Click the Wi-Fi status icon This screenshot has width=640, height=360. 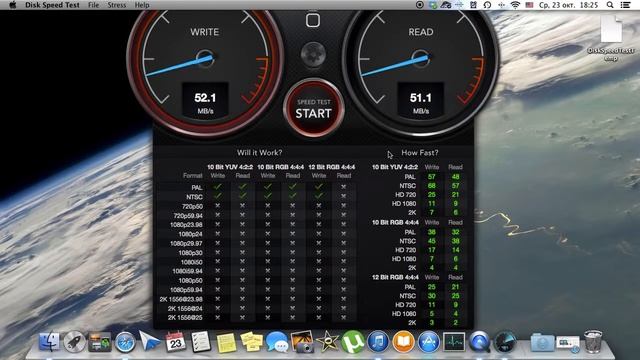pyautogui.click(x=516, y=5)
